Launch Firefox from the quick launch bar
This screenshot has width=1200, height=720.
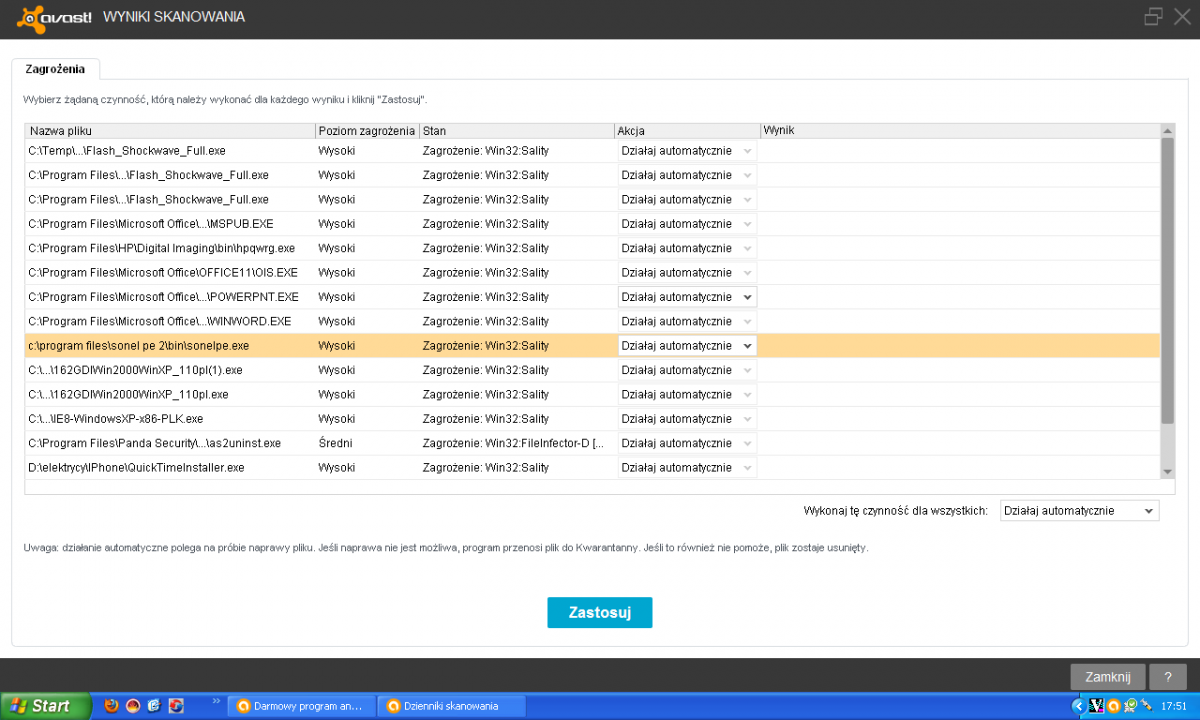(111, 706)
